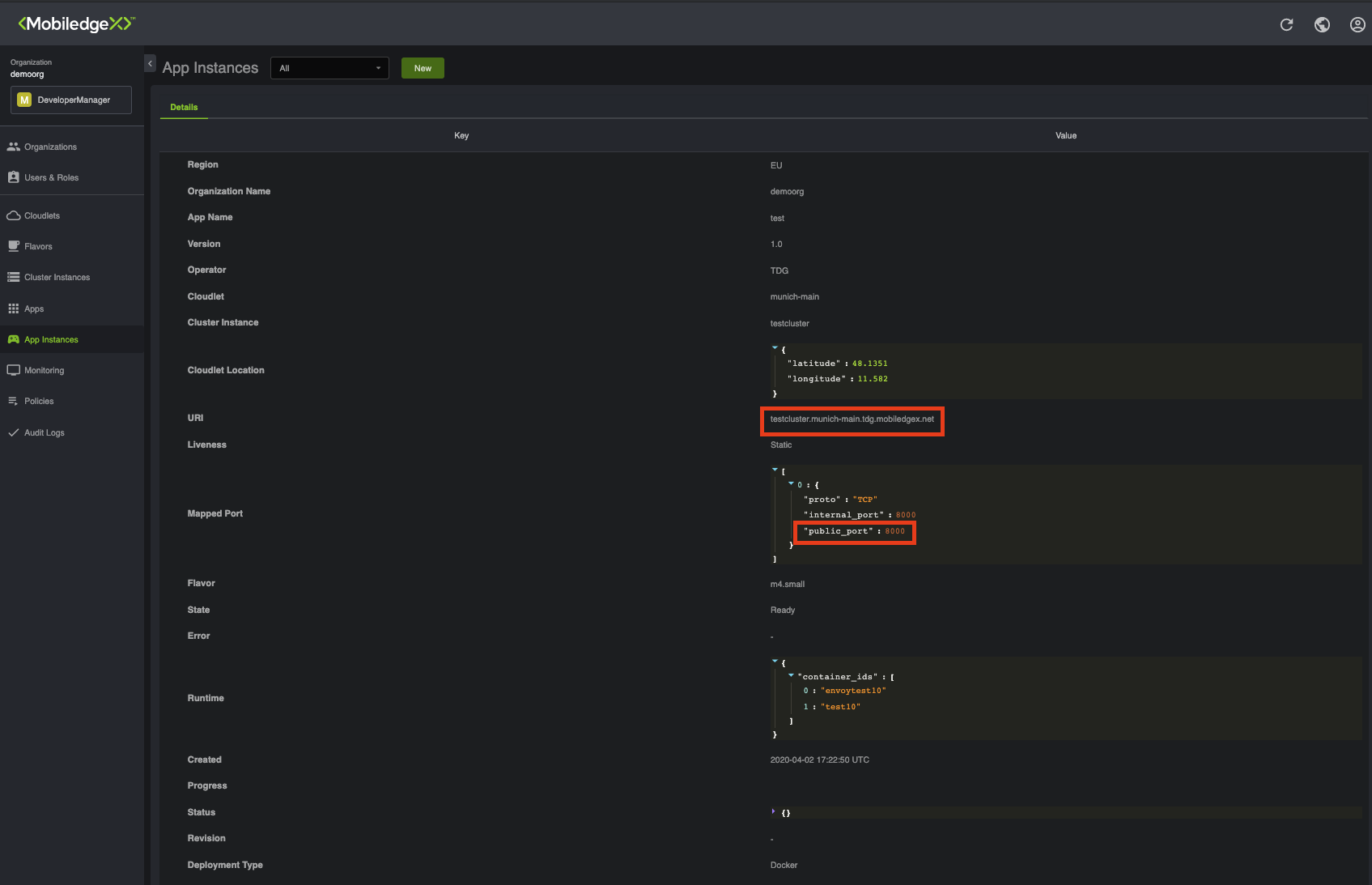Click the App Instances page title
The height and width of the screenshot is (885, 1372).
click(x=210, y=68)
